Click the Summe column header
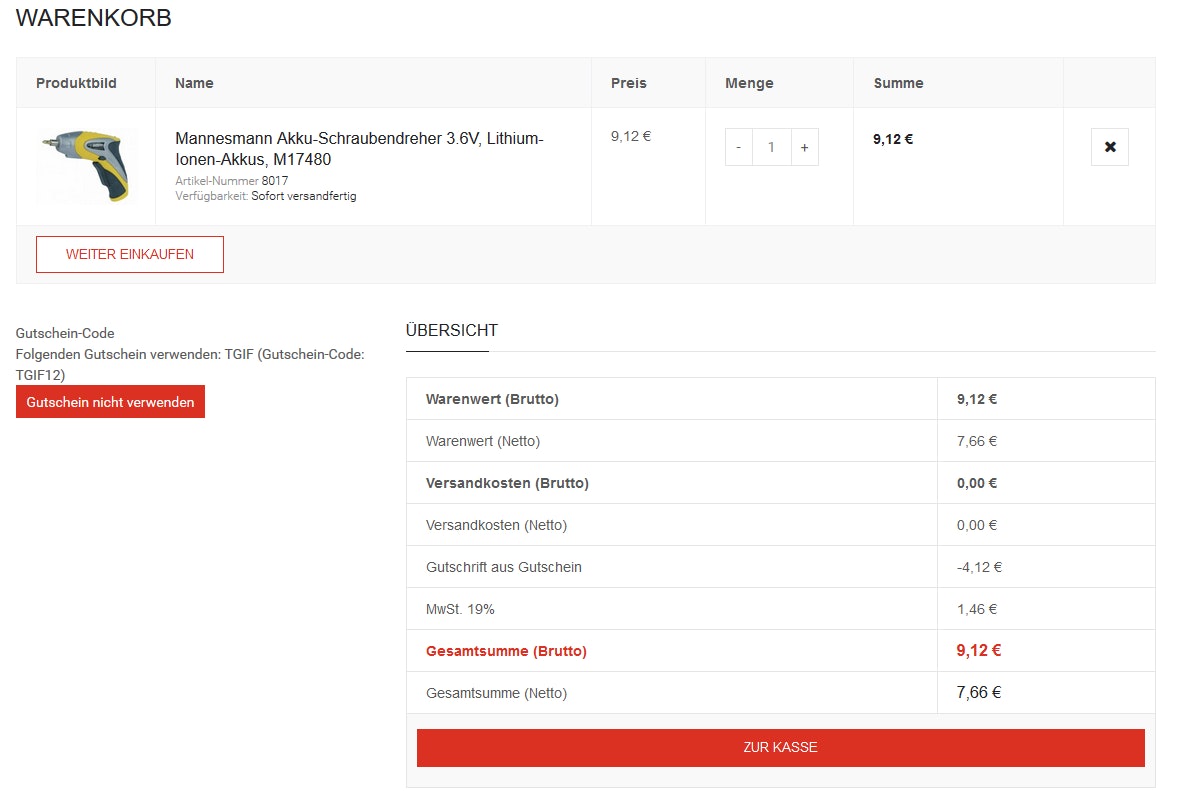 coord(898,83)
